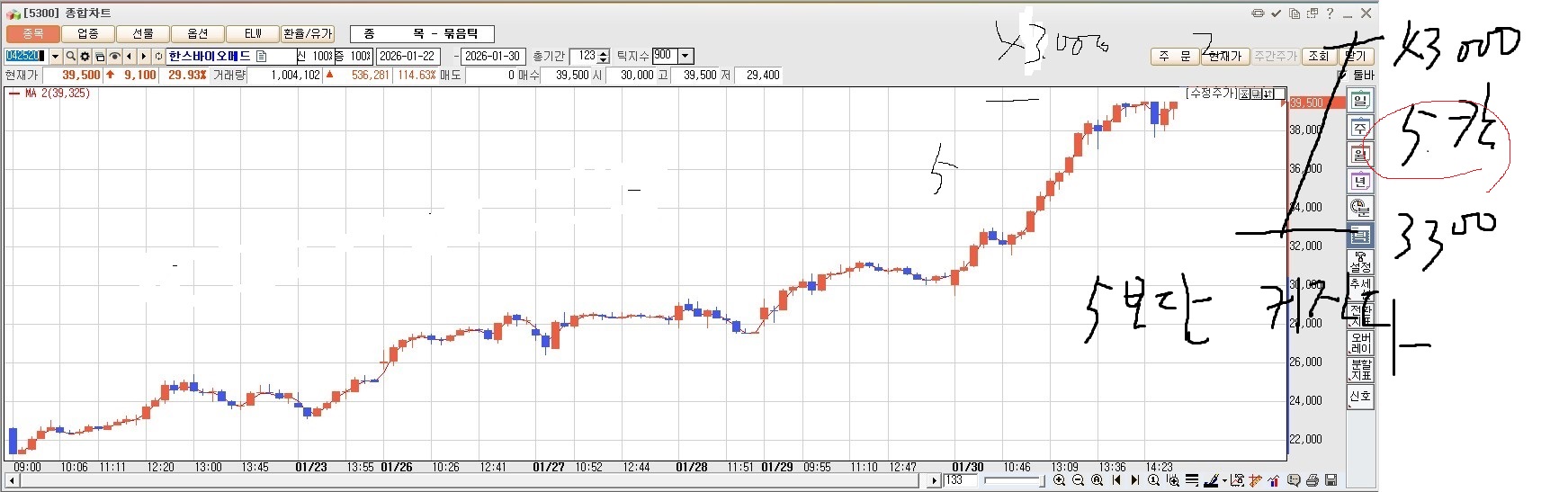Viewport: 1568px width, 492px height.
Task: Click the zoom in magnifier icon
Action: 1059,480
